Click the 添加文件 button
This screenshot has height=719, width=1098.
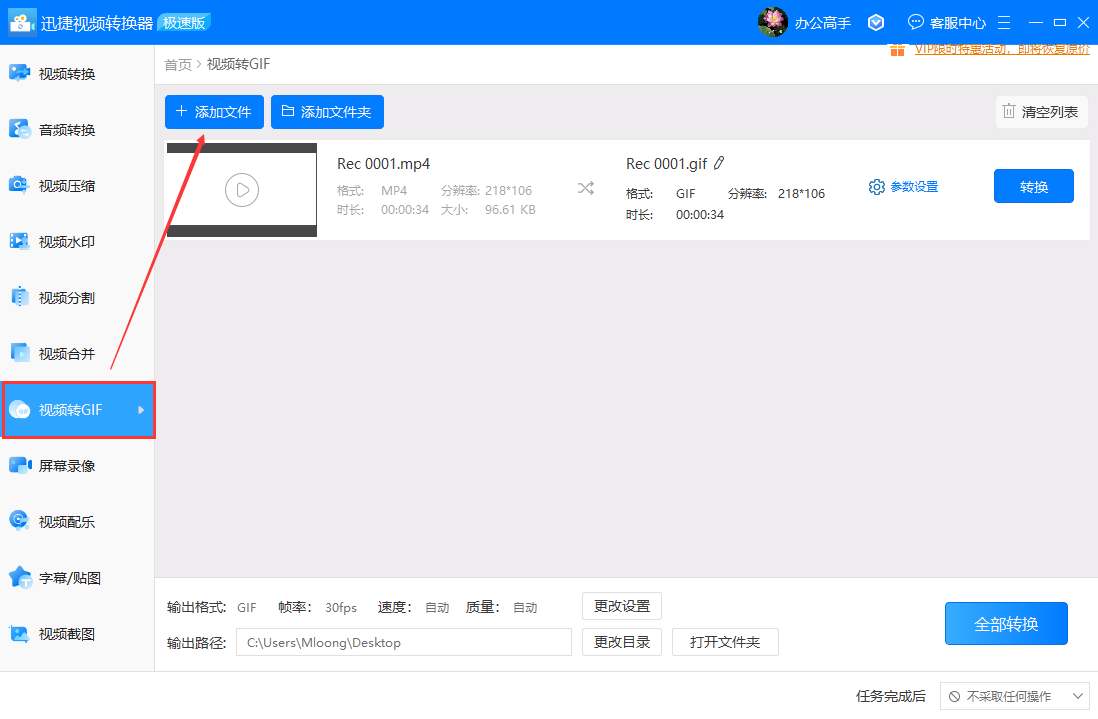coord(213,111)
